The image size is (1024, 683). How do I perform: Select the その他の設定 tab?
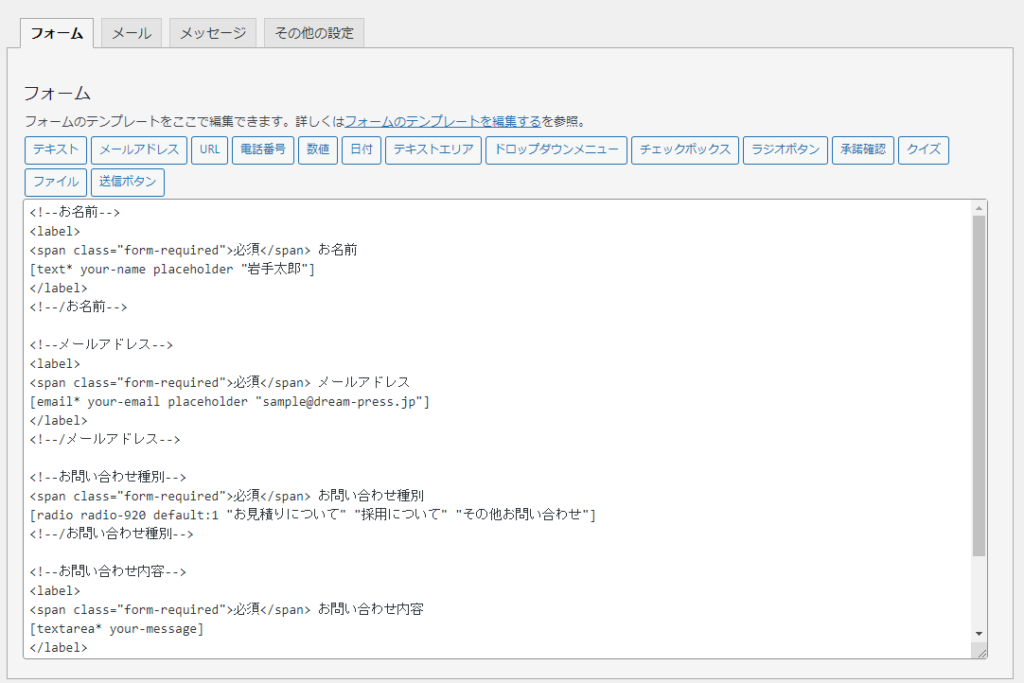[314, 33]
